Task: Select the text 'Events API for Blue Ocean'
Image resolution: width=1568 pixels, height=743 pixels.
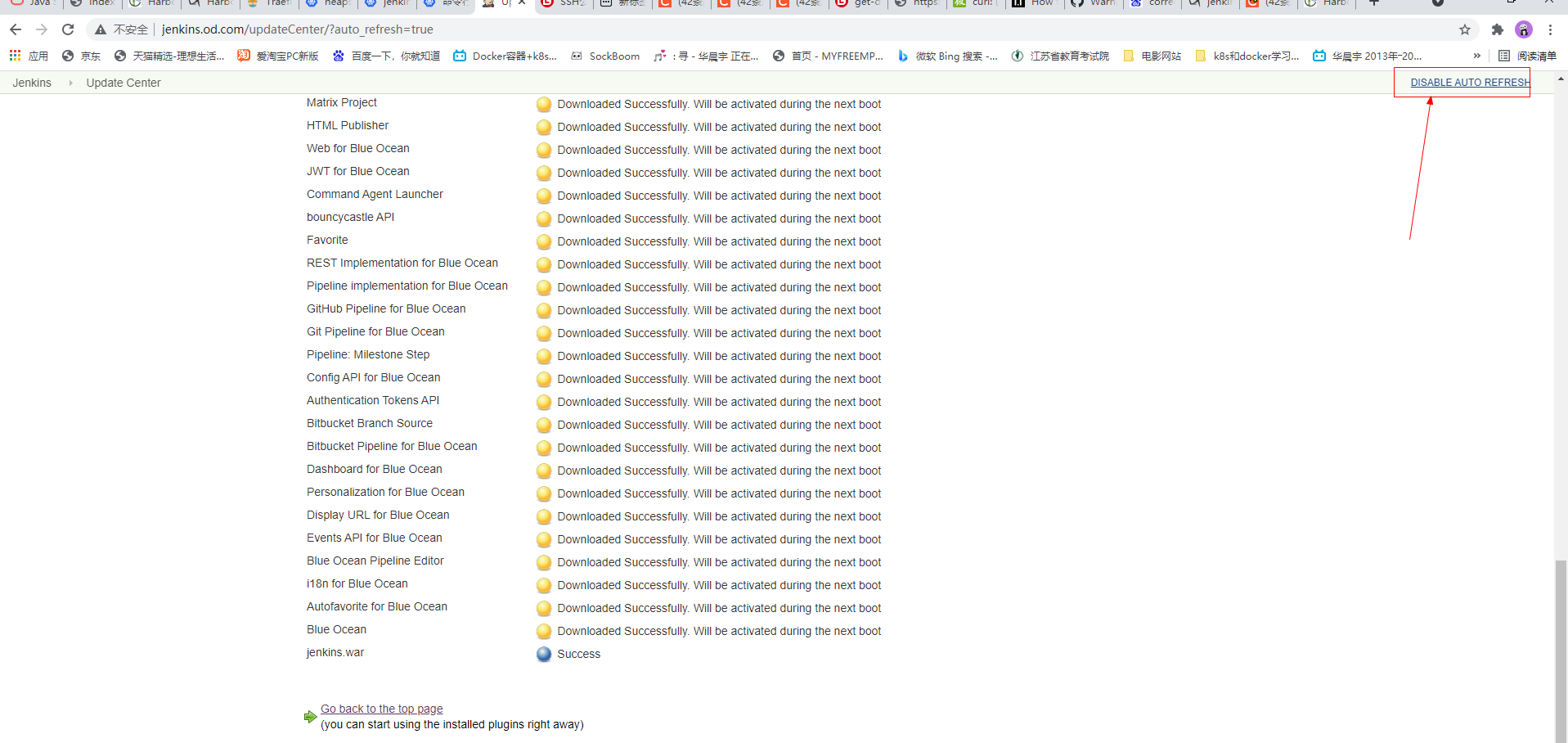Action: pyautogui.click(x=374, y=538)
